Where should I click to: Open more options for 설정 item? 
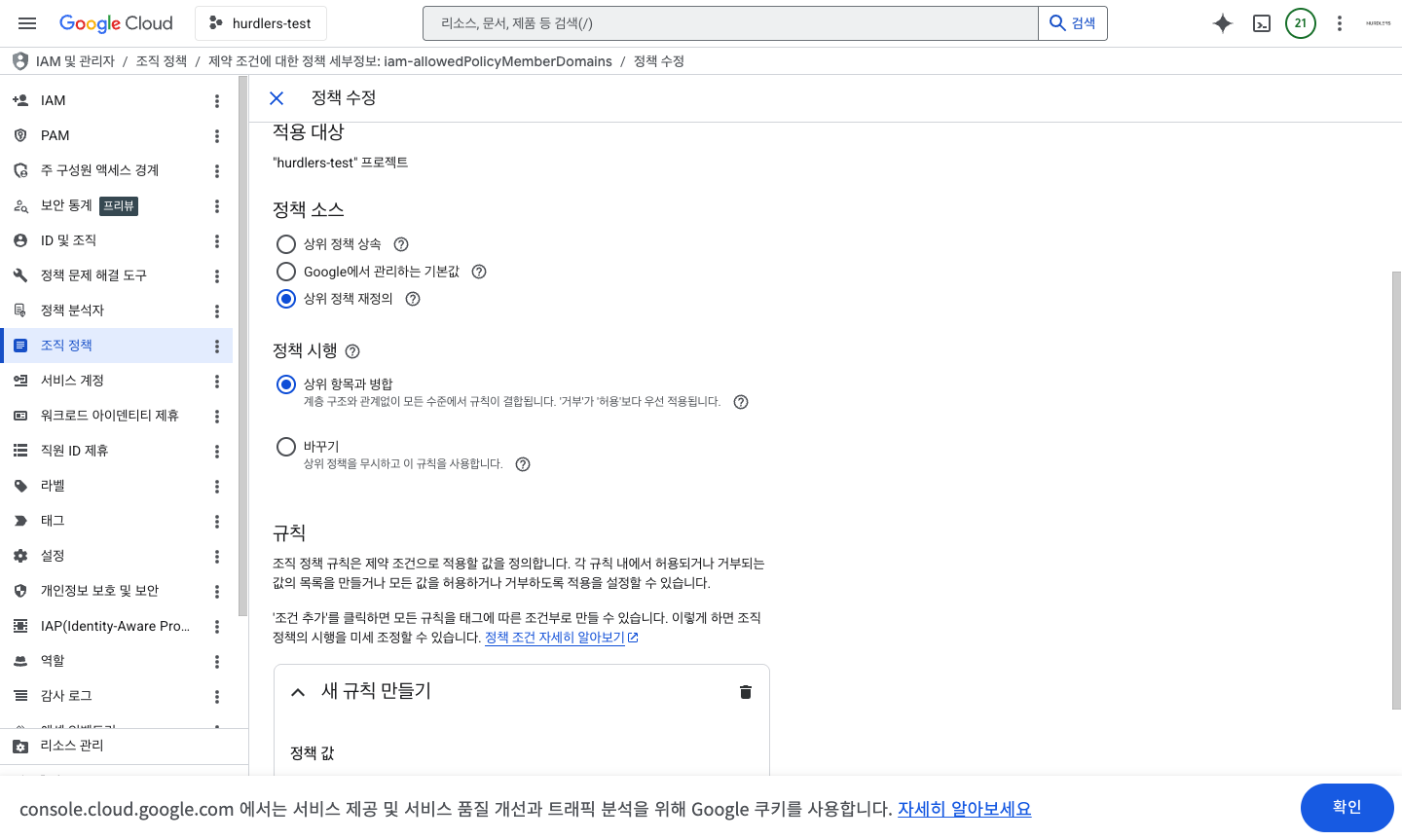pyautogui.click(x=217, y=557)
